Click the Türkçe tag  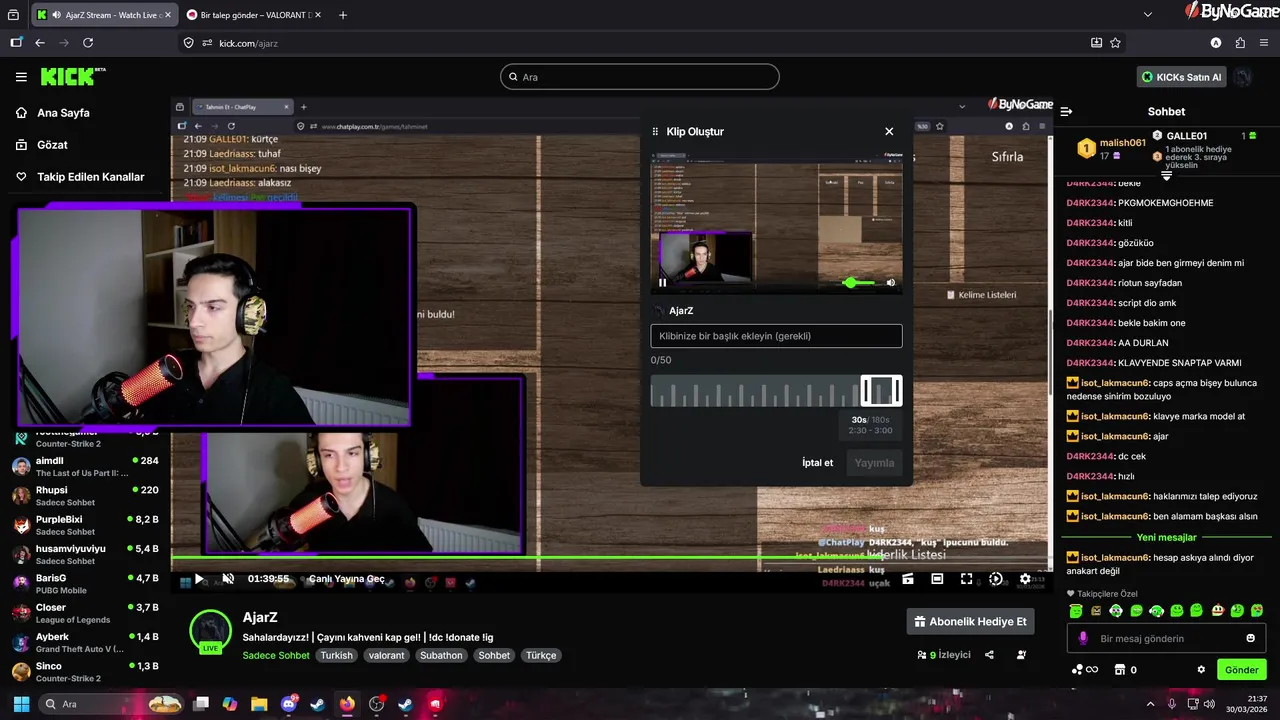541,656
